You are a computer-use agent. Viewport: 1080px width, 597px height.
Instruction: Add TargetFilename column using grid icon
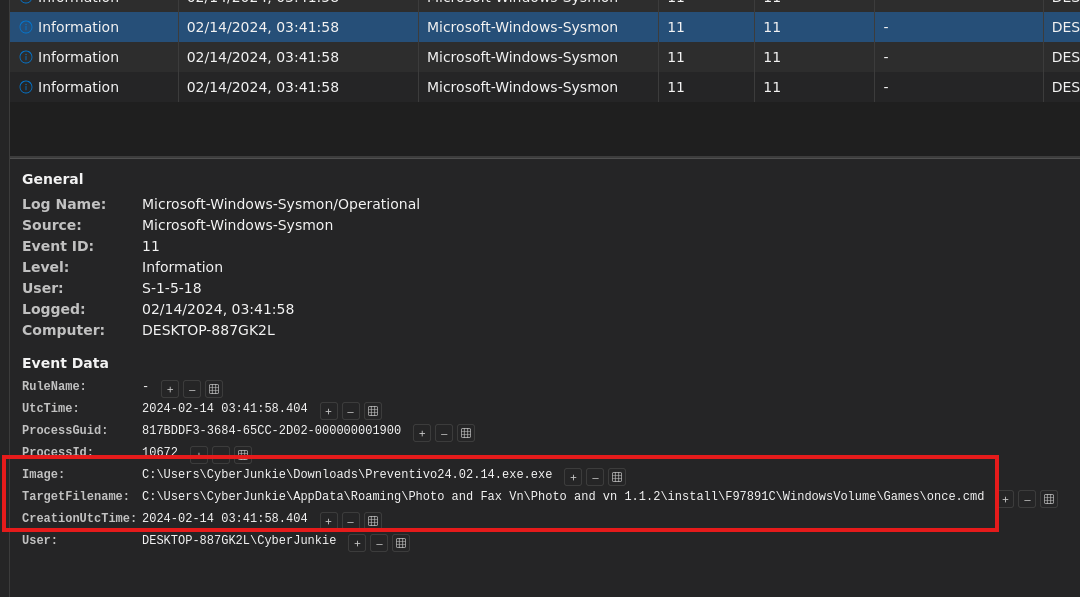(1049, 499)
